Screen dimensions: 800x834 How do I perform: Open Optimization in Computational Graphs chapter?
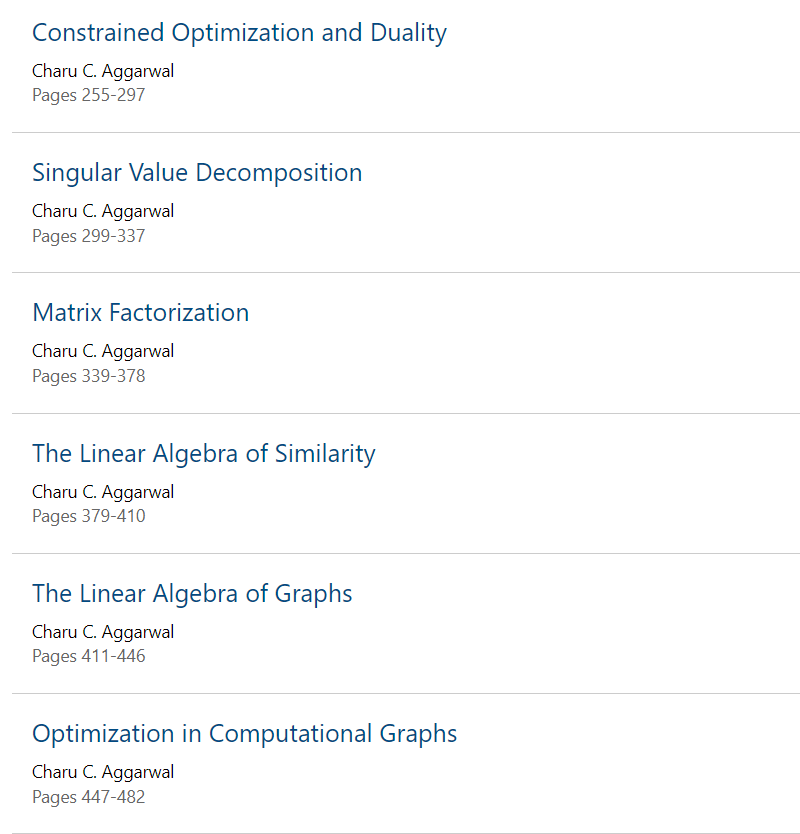pos(245,735)
